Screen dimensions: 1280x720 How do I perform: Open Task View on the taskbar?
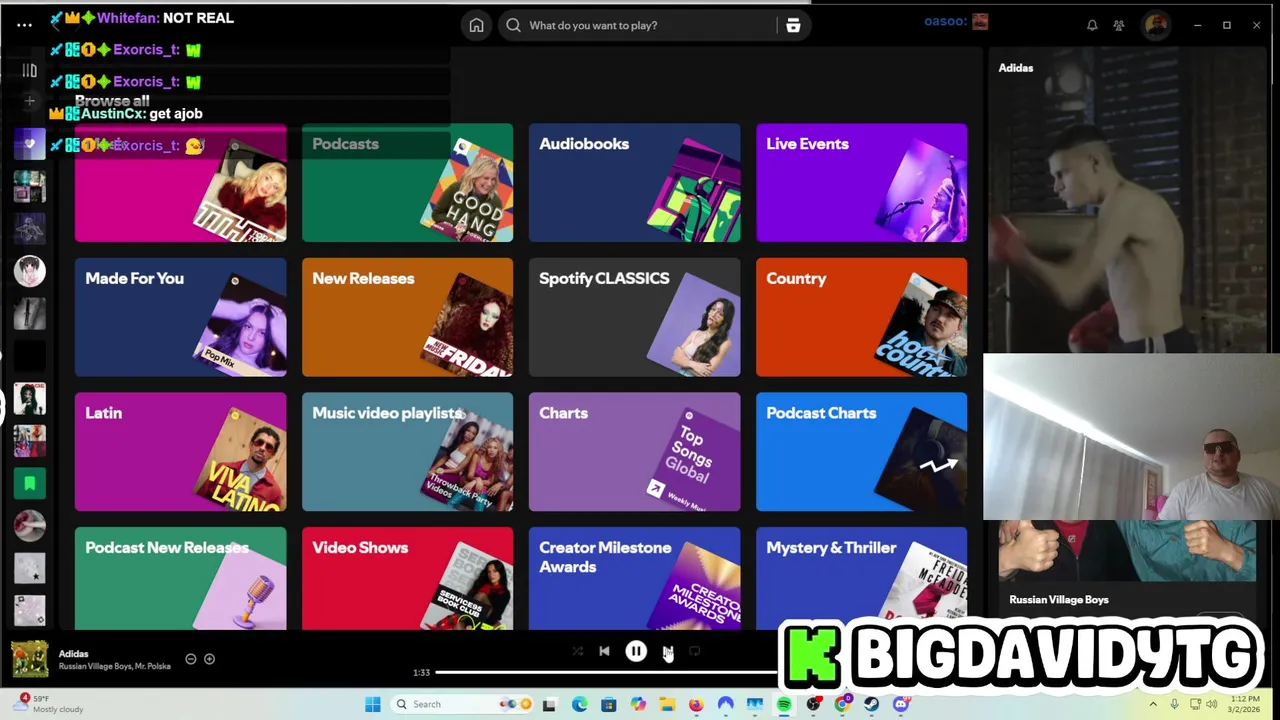click(549, 704)
